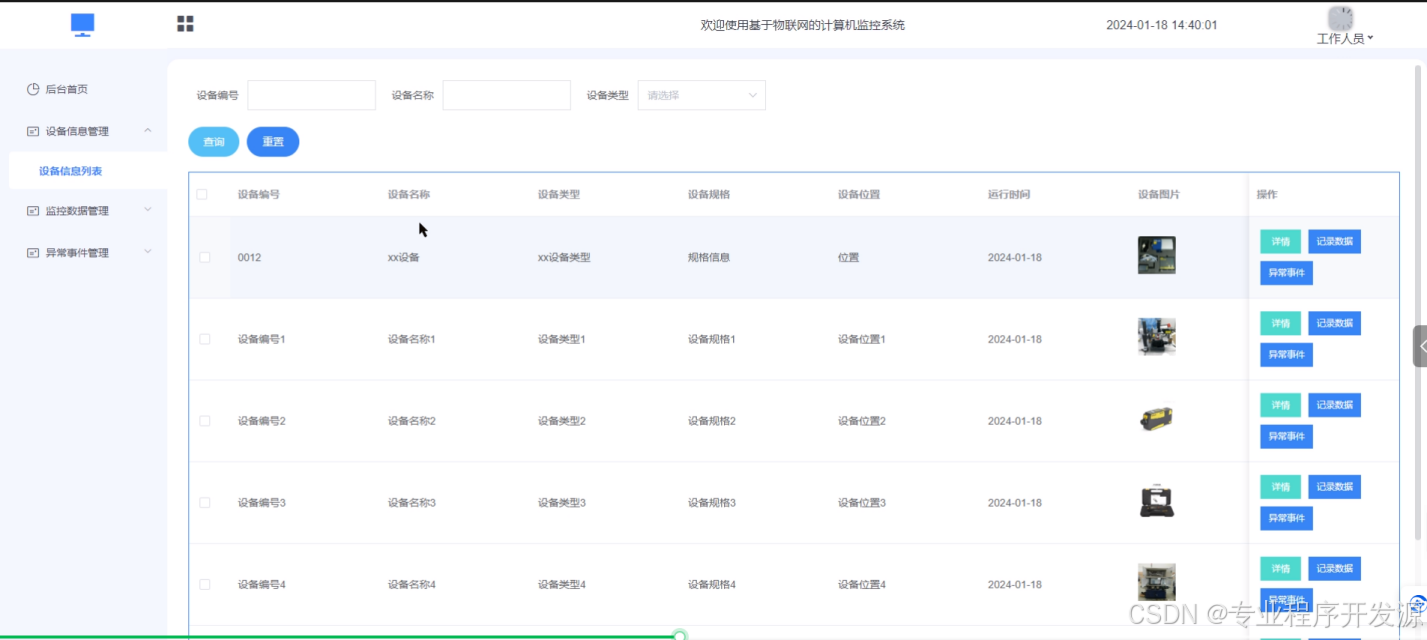Open 设备信息管理 sidebar menu
1427x640 pixels.
pos(77,131)
